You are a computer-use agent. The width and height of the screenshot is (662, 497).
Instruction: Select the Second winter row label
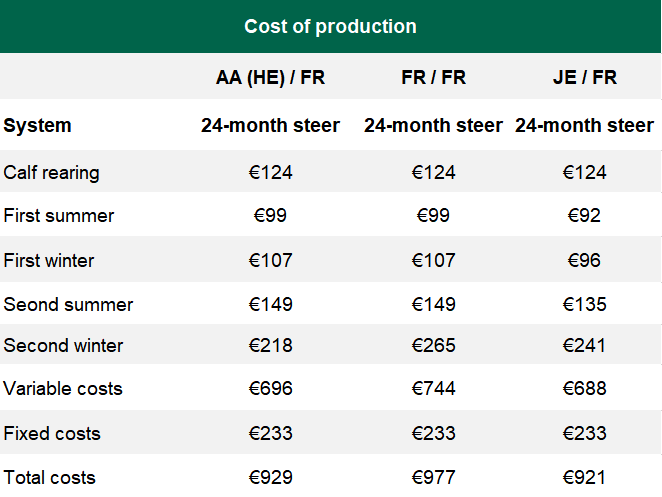[x=64, y=346]
